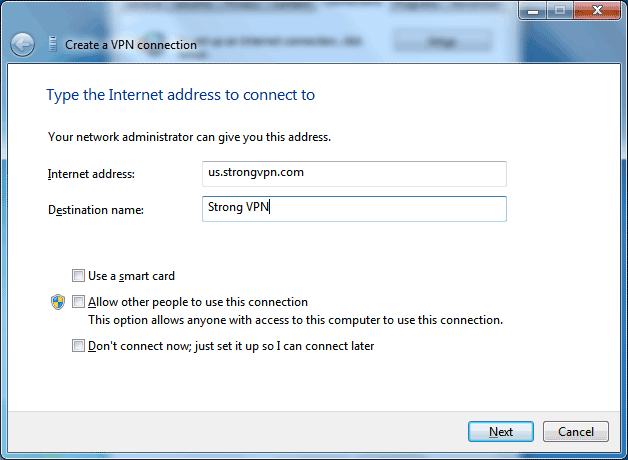This screenshot has width=628, height=460.
Task: Click the Type the Internet address heading
Action: click(181, 95)
